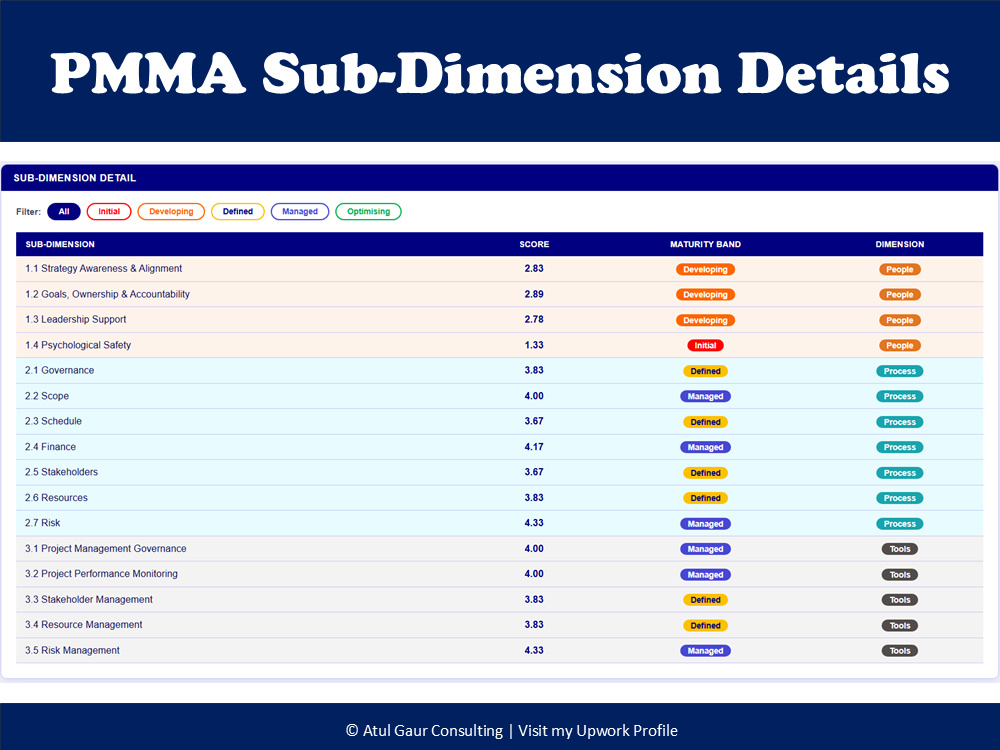This screenshot has height=750, width=1000.
Task: Click People tag in Goals, Ownership row
Action: click(900, 295)
